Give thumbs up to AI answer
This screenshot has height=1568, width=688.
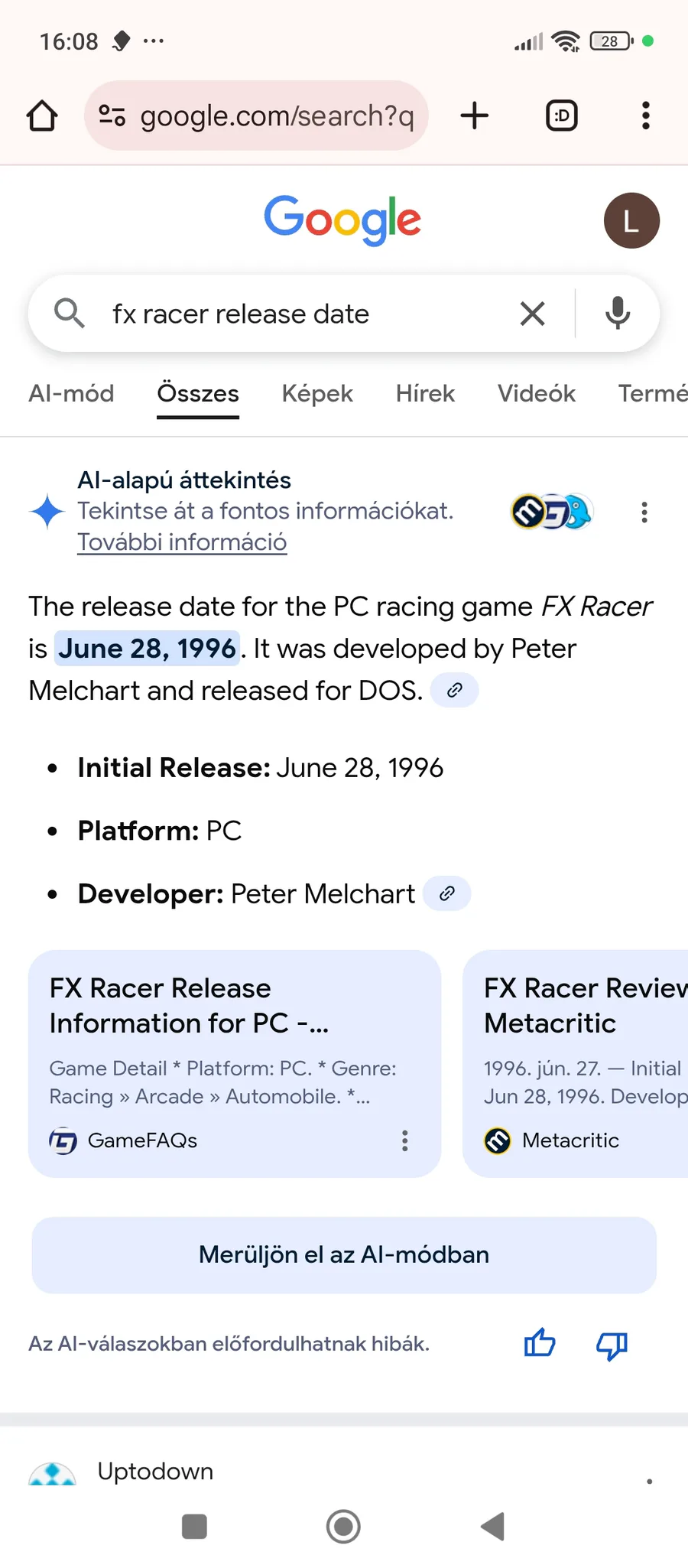(x=540, y=1343)
